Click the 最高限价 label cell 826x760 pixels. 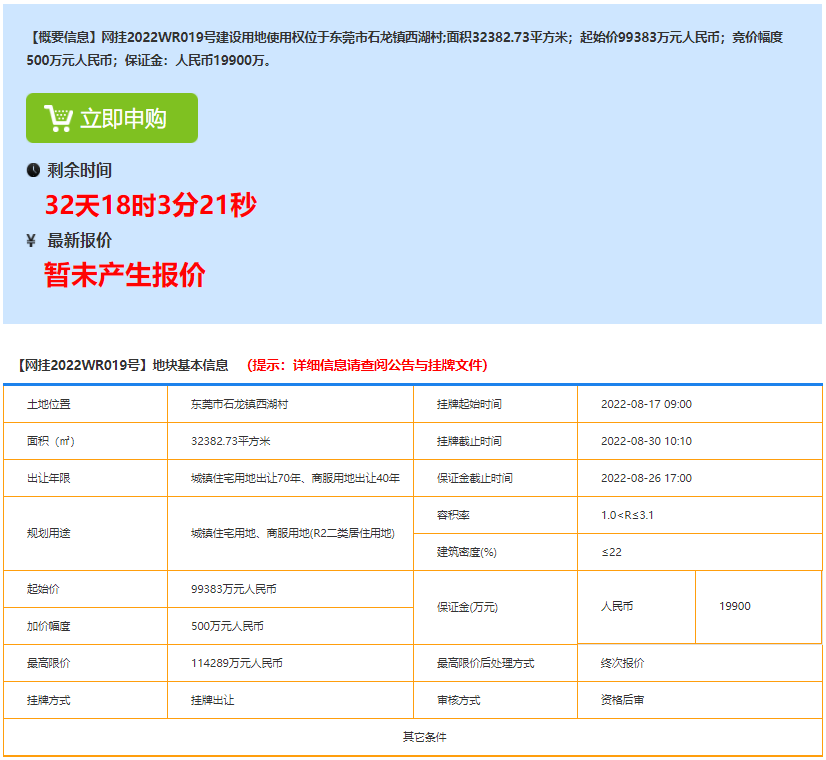(x=85, y=663)
